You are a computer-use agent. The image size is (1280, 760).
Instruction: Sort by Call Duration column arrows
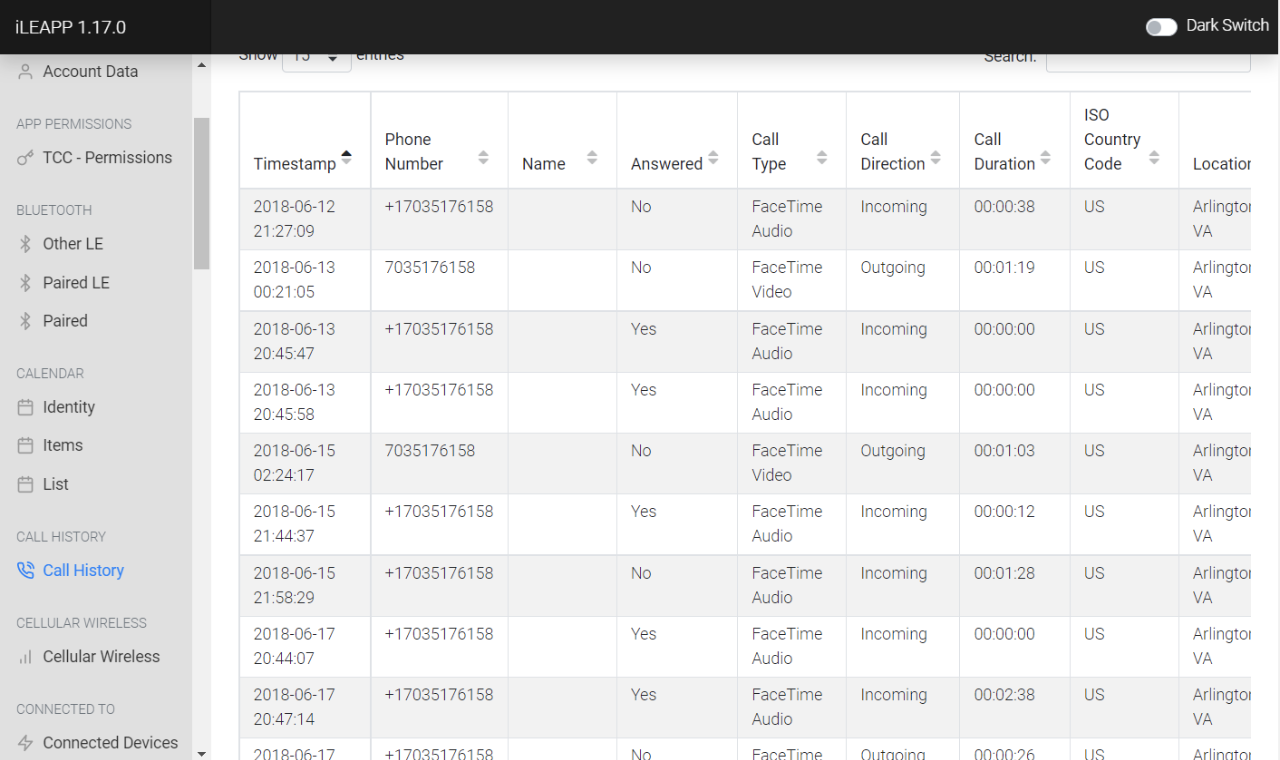1045,157
